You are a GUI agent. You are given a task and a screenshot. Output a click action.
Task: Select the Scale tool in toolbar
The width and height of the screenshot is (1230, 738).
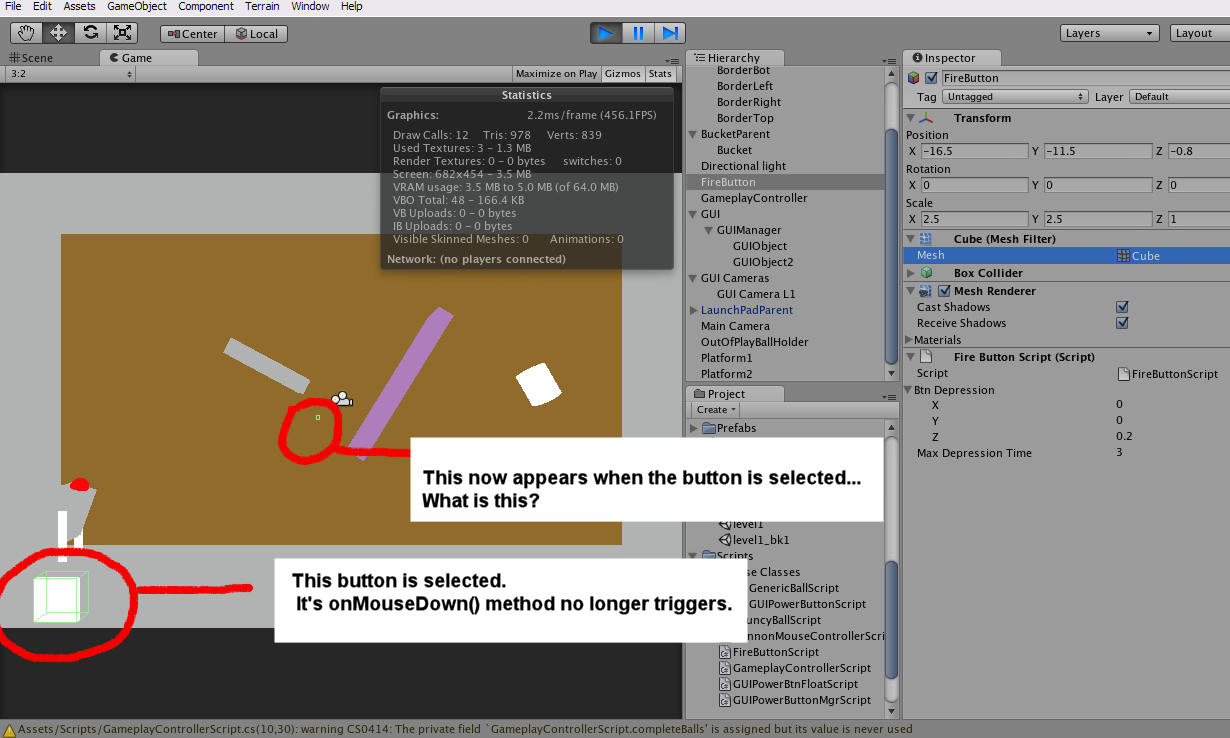coord(122,33)
